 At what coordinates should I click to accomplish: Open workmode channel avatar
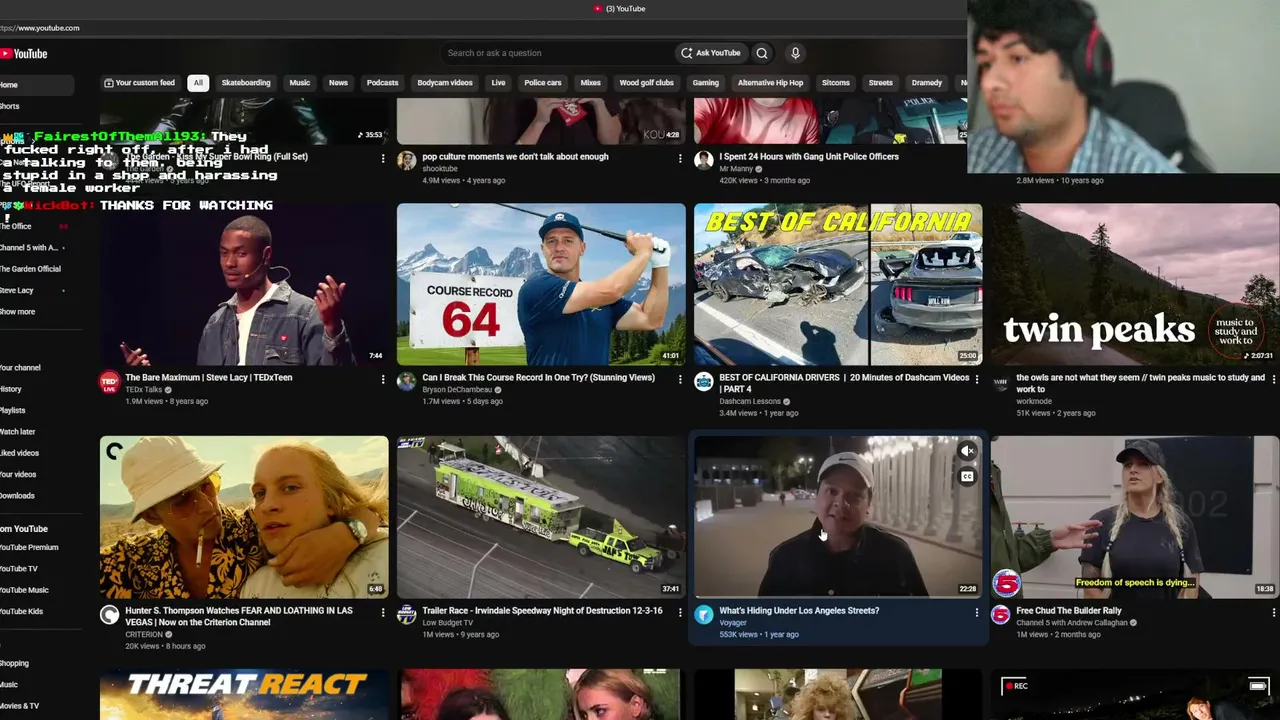click(x=1000, y=382)
